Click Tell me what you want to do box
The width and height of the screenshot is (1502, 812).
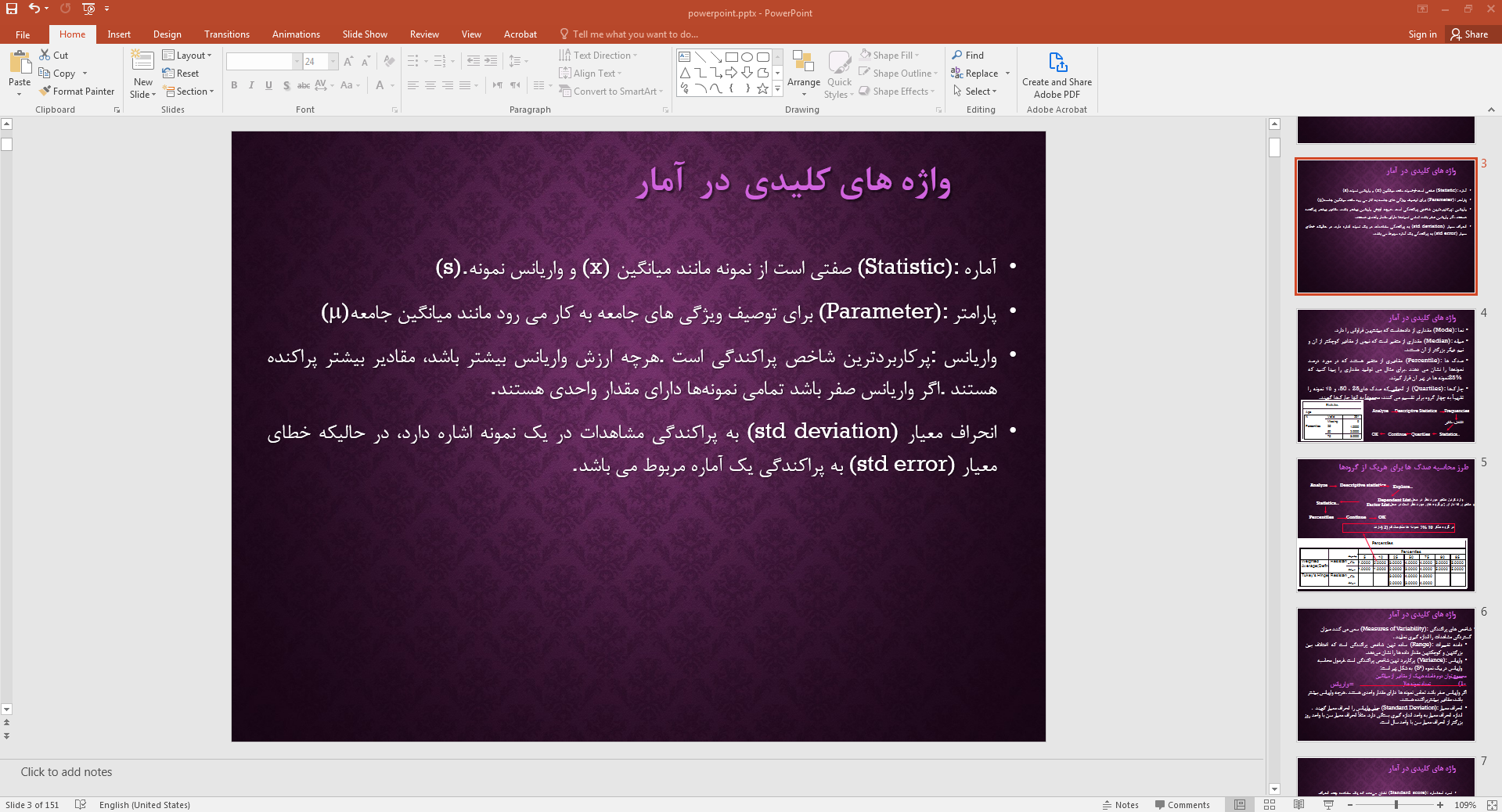click(629, 34)
